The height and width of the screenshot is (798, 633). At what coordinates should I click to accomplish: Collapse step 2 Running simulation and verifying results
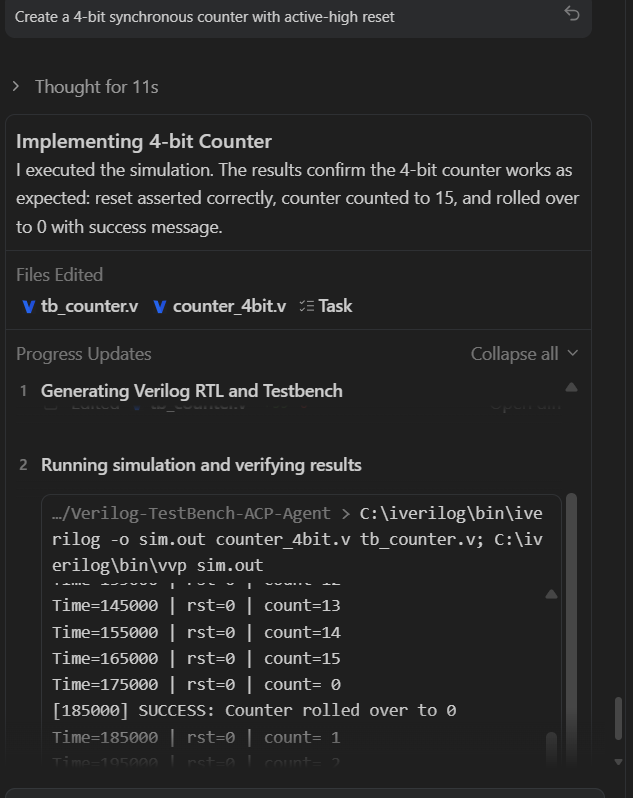(201, 465)
